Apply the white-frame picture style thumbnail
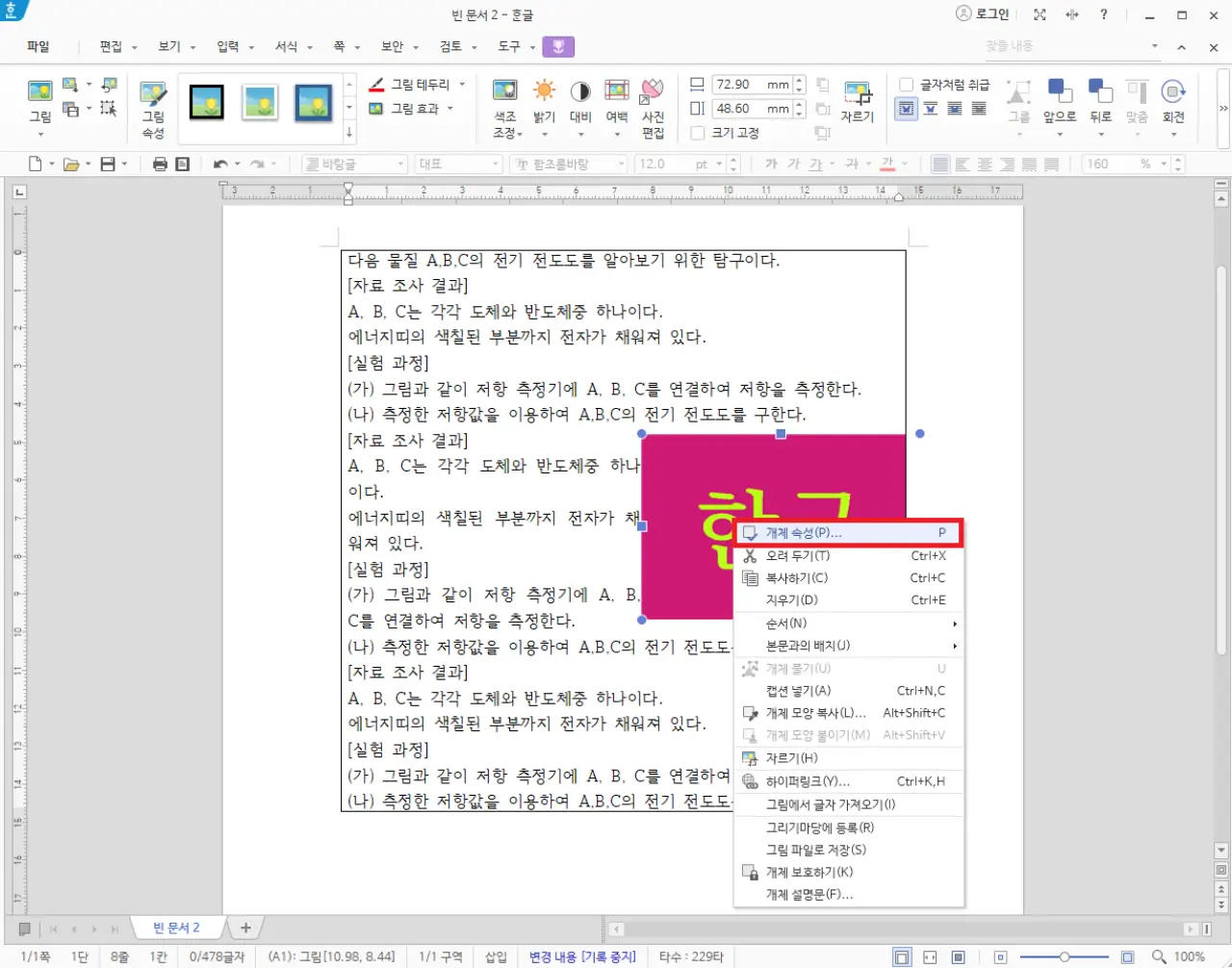This screenshot has width=1232, height=968. click(260, 101)
